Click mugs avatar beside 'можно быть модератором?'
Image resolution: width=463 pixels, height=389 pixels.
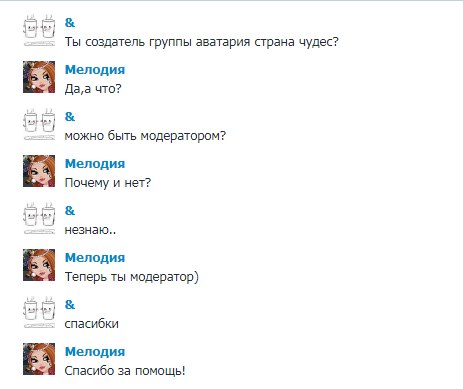tap(39, 124)
